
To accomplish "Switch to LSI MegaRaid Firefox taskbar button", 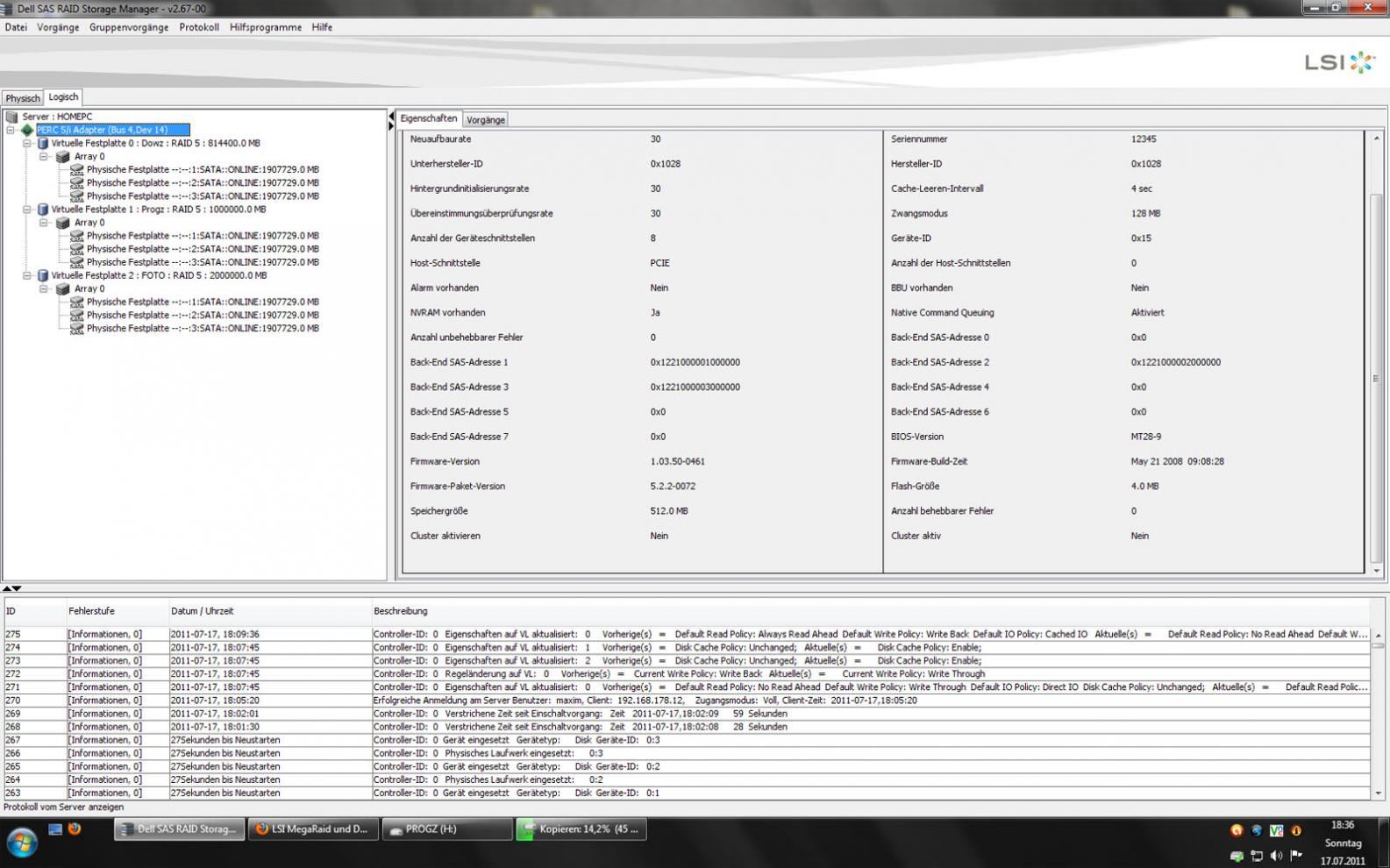I will 314,829.
